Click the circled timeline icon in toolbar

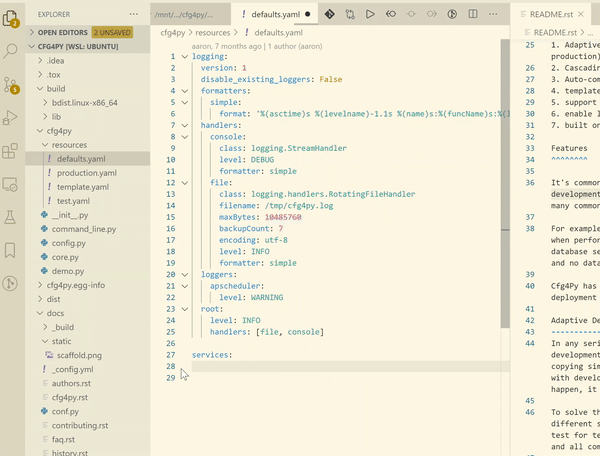coord(452,14)
